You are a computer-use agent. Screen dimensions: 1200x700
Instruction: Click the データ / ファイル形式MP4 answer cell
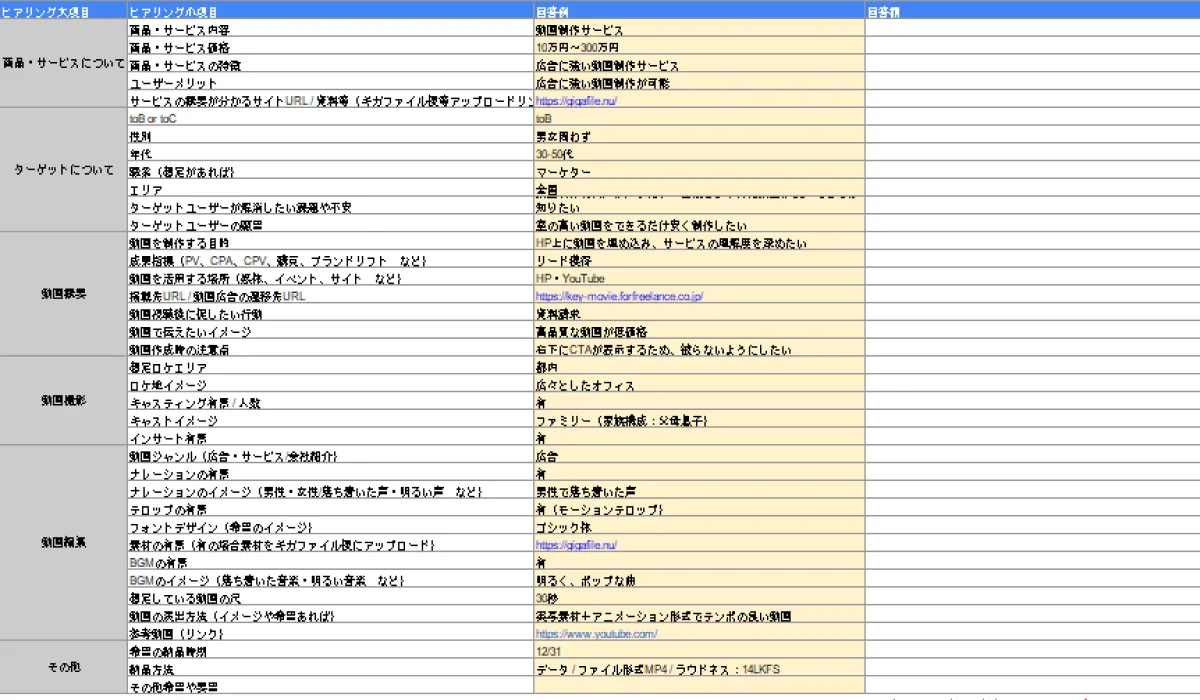point(699,670)
